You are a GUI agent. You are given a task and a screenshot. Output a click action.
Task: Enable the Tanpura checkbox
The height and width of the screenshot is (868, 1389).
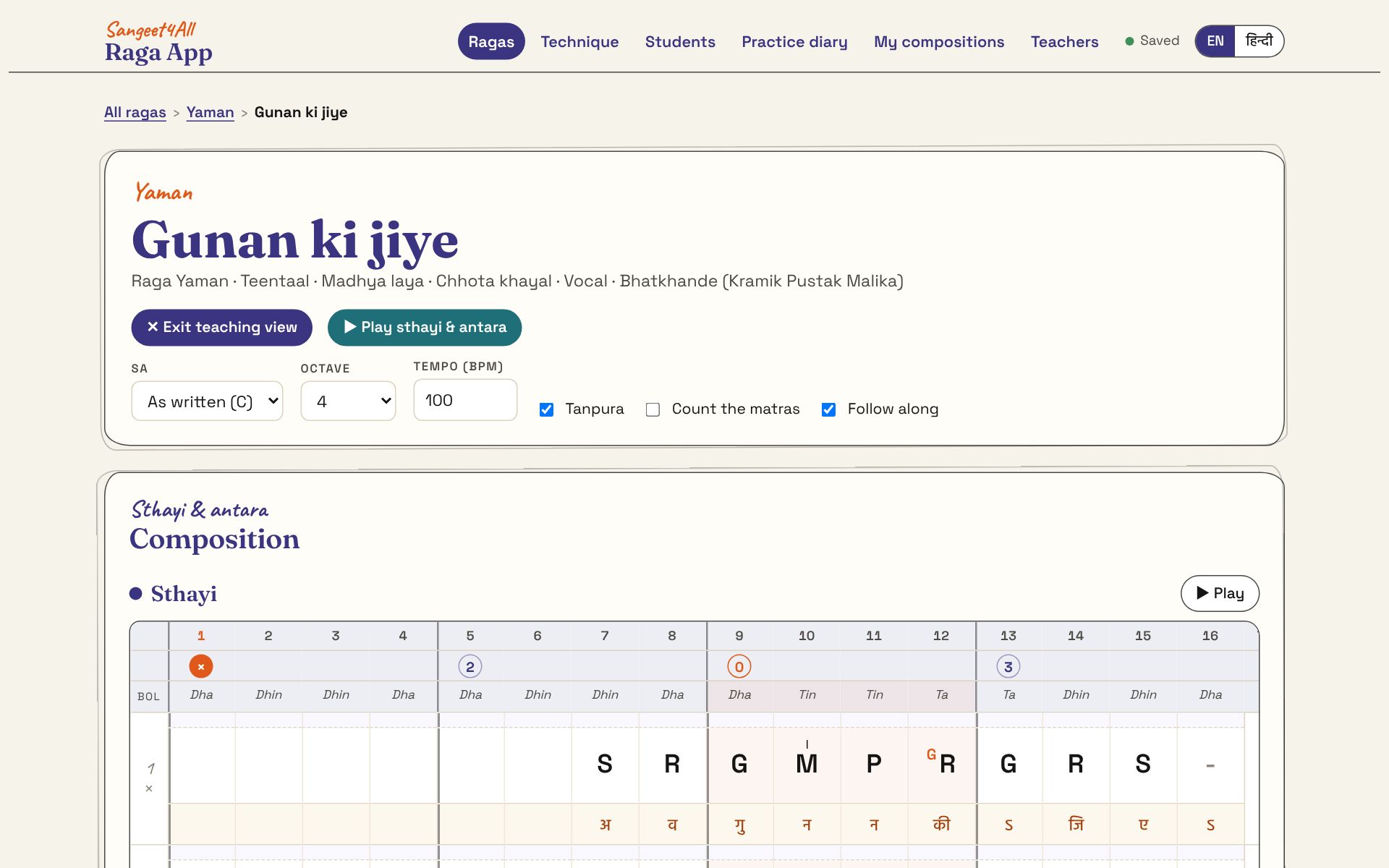(547, 409)
